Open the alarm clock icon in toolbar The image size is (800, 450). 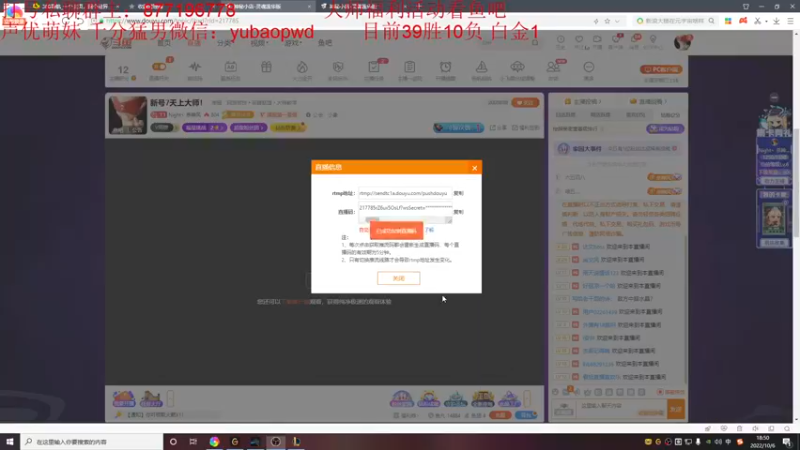coord(445,67)
